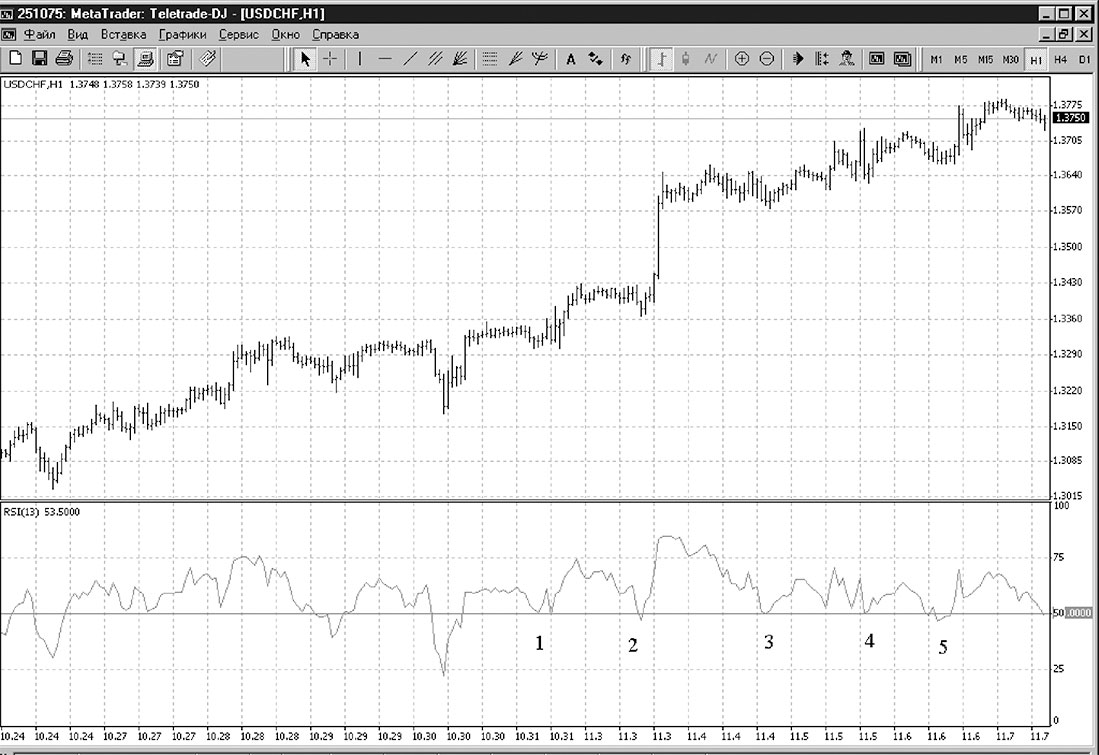This screenshot has height=755, width=1099.
Task: Switch timeframe to M15
Action: click(x=985, y=60)
